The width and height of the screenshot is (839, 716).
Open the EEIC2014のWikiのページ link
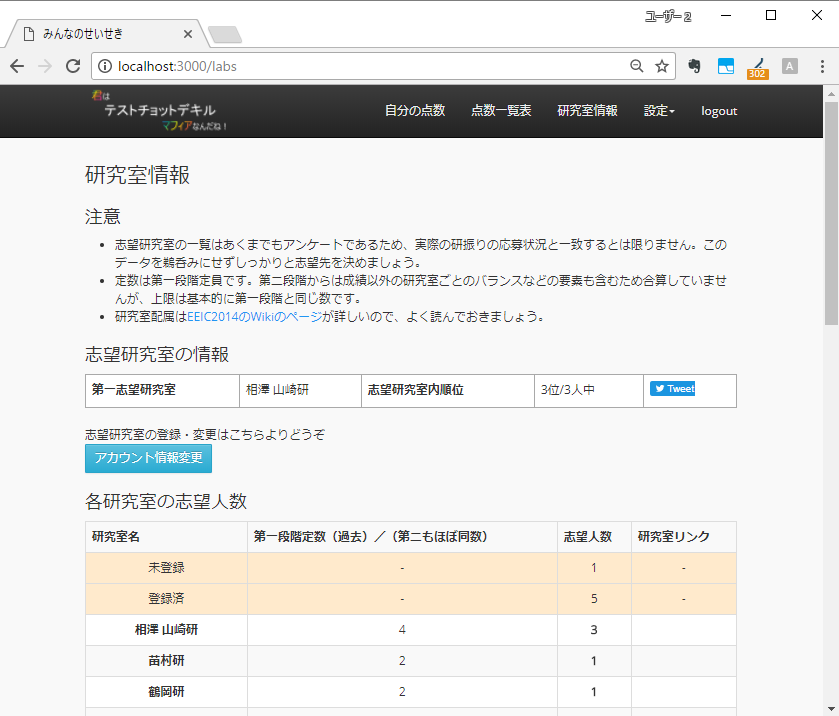[x=255, y=317]
